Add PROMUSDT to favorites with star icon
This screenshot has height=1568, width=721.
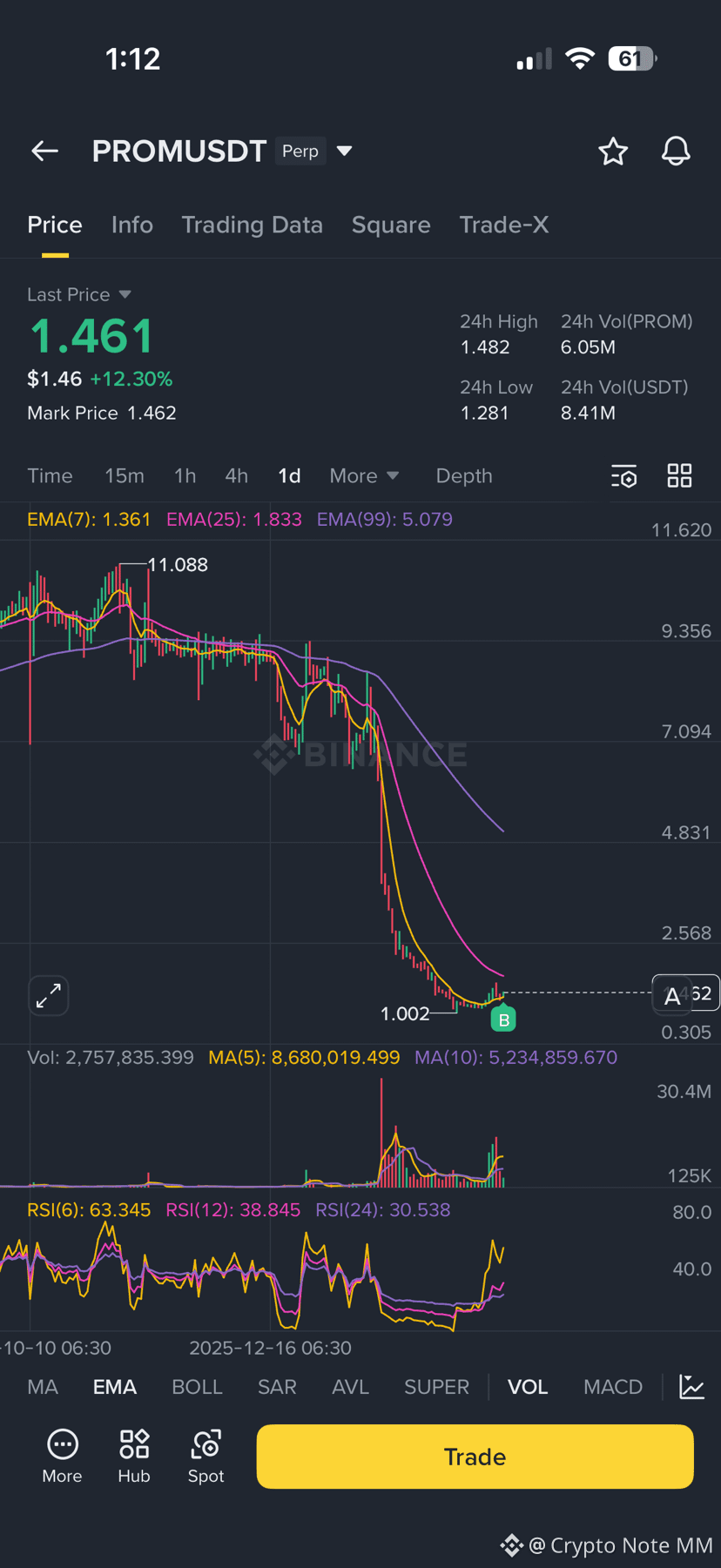(x=613, y=151)
